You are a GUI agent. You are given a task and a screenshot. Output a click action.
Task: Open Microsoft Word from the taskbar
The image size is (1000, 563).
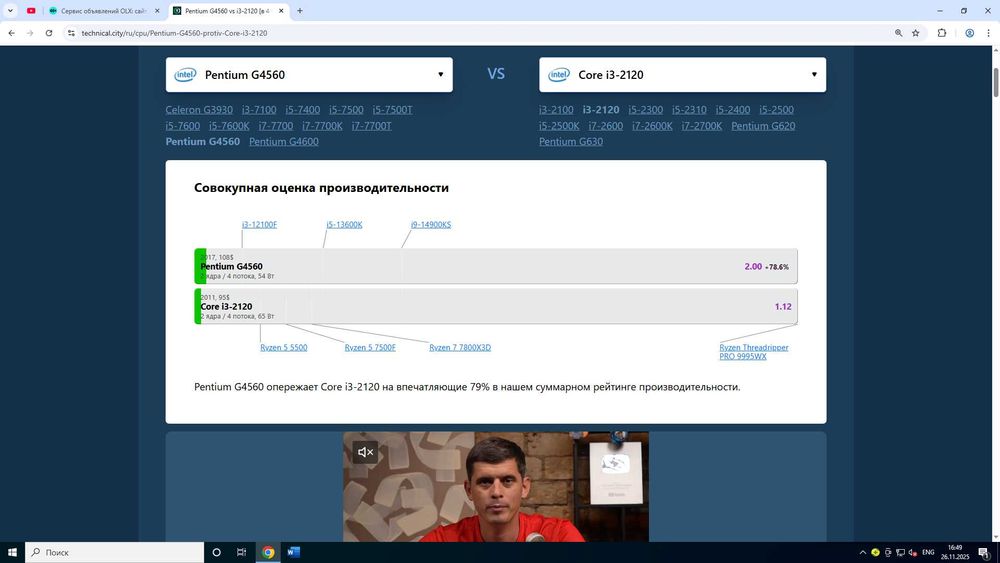pos(293,552)
